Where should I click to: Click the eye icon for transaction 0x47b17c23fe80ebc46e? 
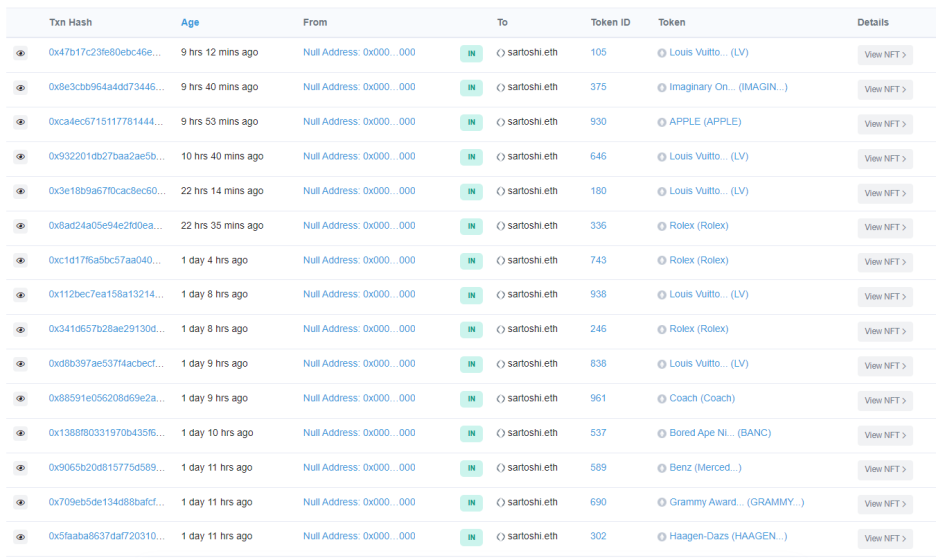(20, 53)
